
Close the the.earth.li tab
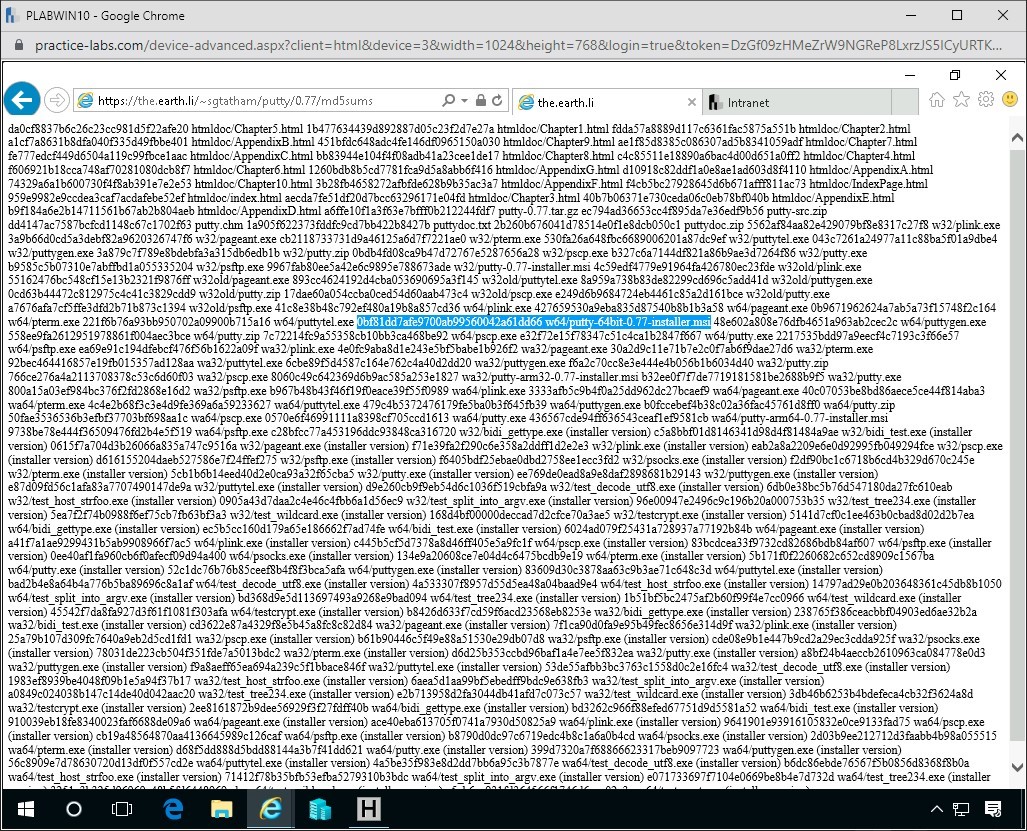coord(692,101)
